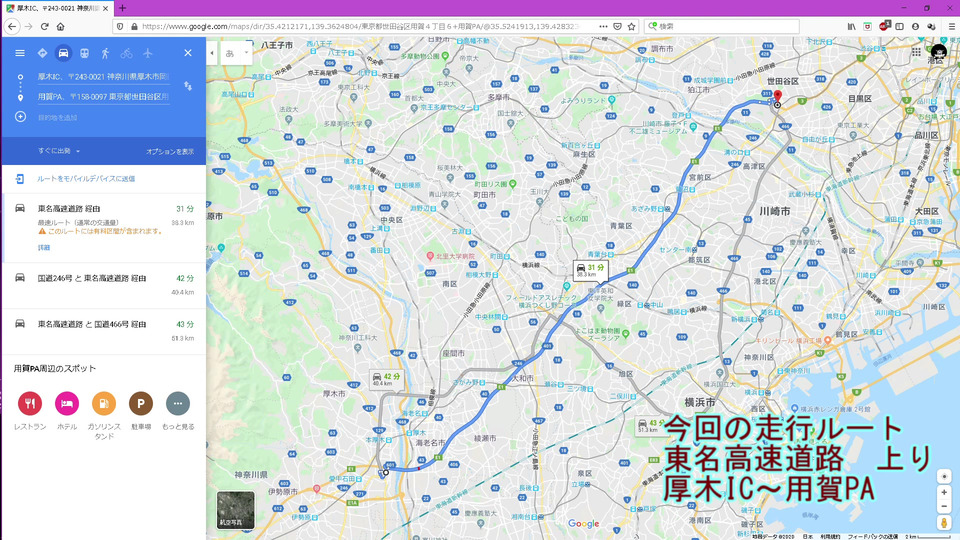Open the input method あ dropdown arrow
This screenshot has width=960, height=540.
click(x=246, y=53)
